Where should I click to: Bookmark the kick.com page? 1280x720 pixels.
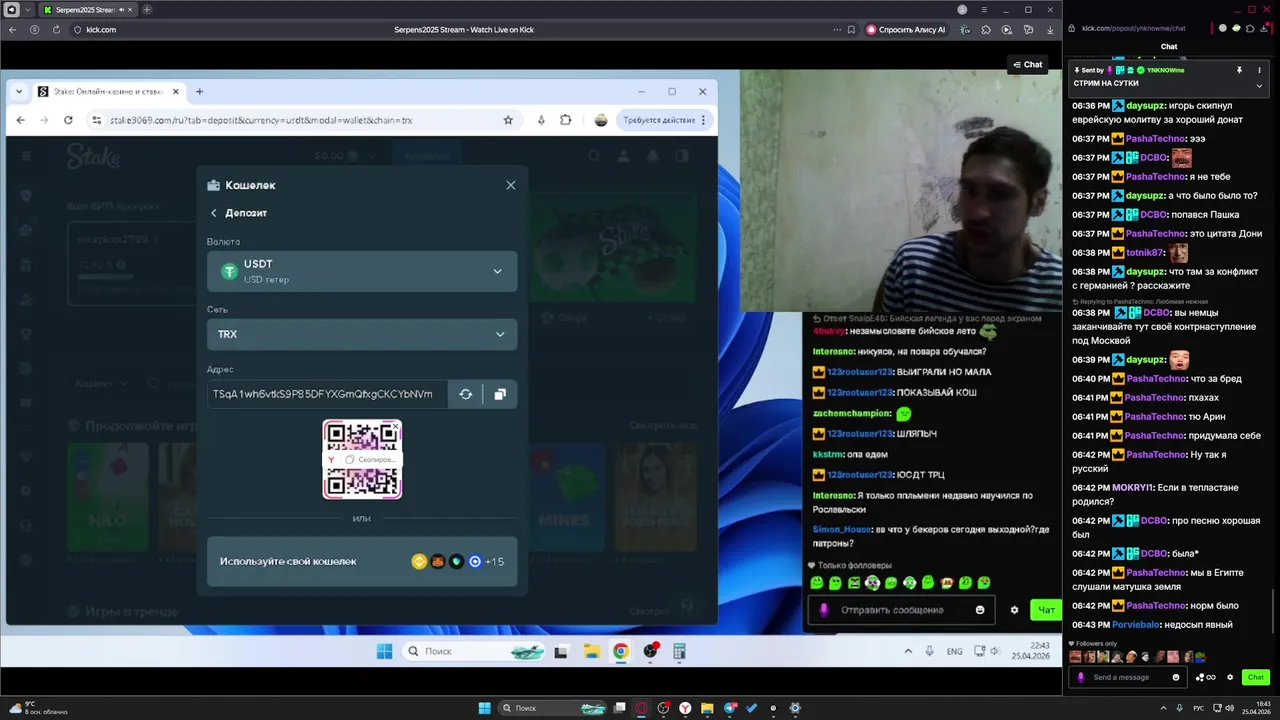coord(851,30)
